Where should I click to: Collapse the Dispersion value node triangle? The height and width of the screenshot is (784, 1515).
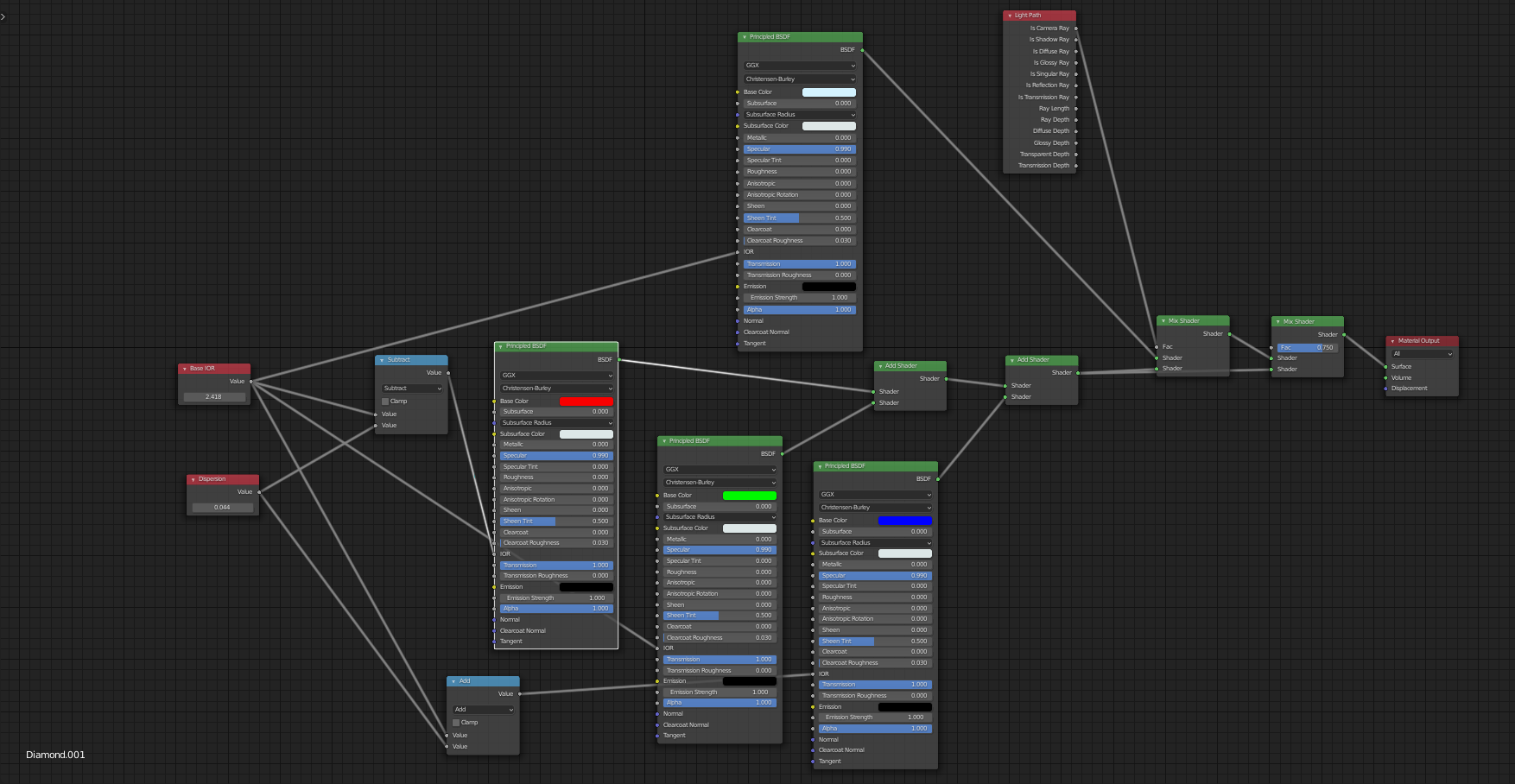click(193, 479)
